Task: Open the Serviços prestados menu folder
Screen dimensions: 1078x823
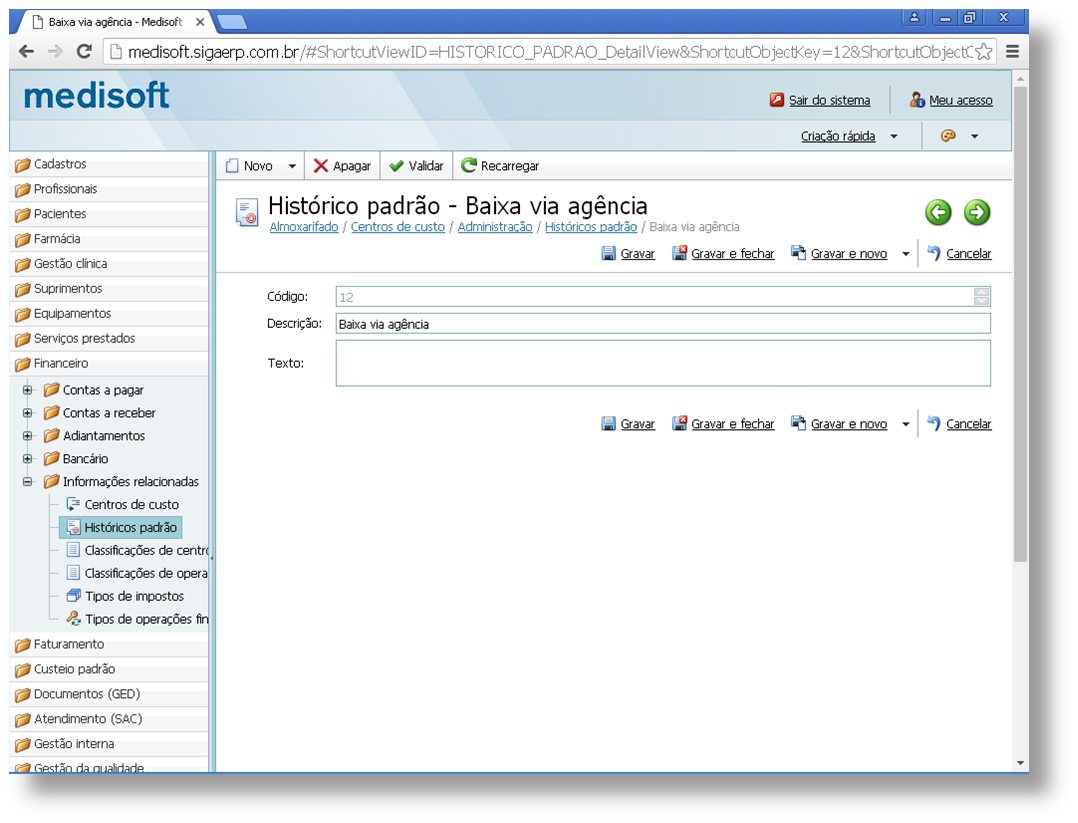Action: (x=109, y=338)
